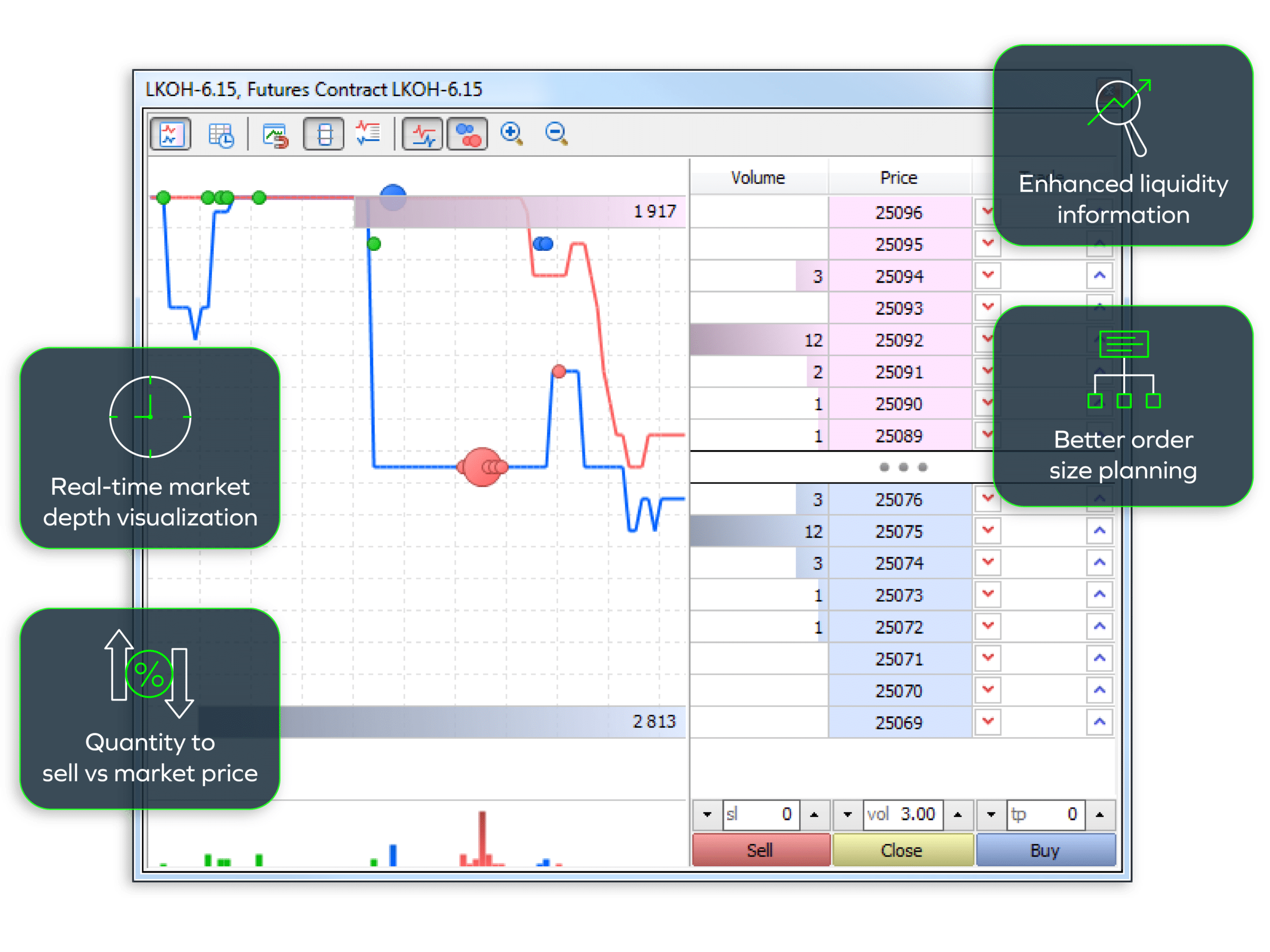Image resolution: width=1270 pixels, height=952 pixels.
Task: Click the zoom in magnifier icon
Action: 511,133
